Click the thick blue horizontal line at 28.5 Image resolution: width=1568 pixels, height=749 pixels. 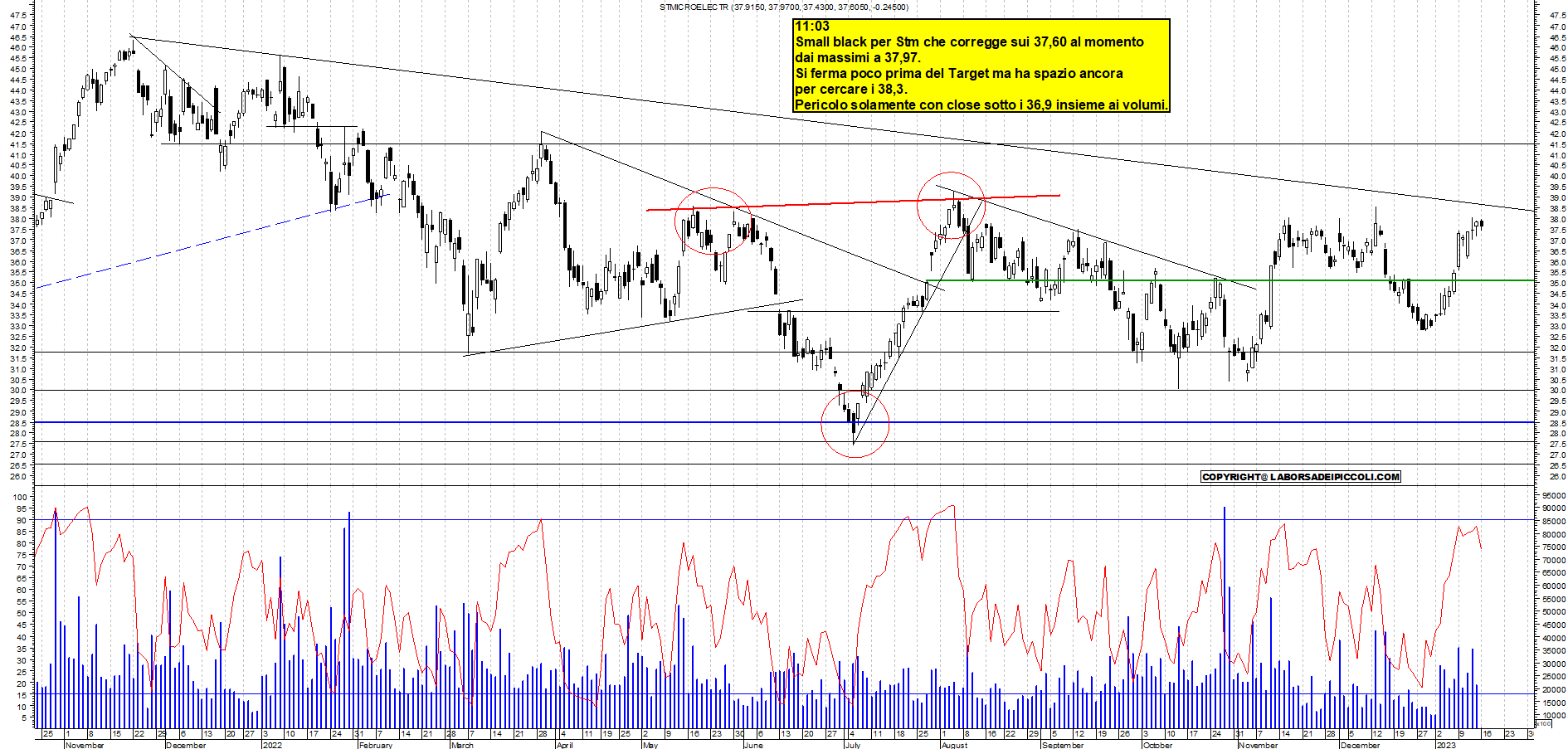coord(784,422)
